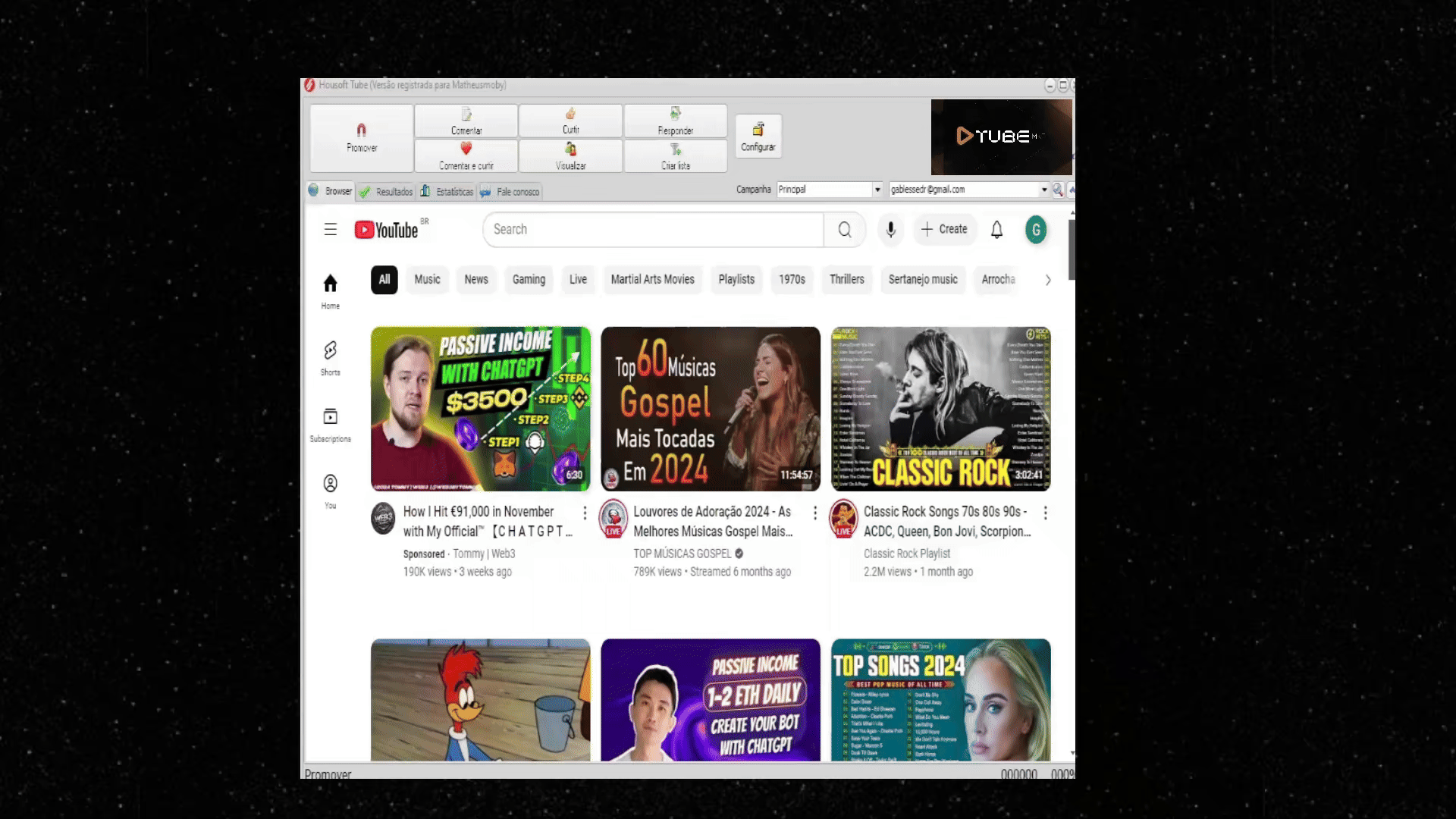Click the Comentar e curtir button

466,156
